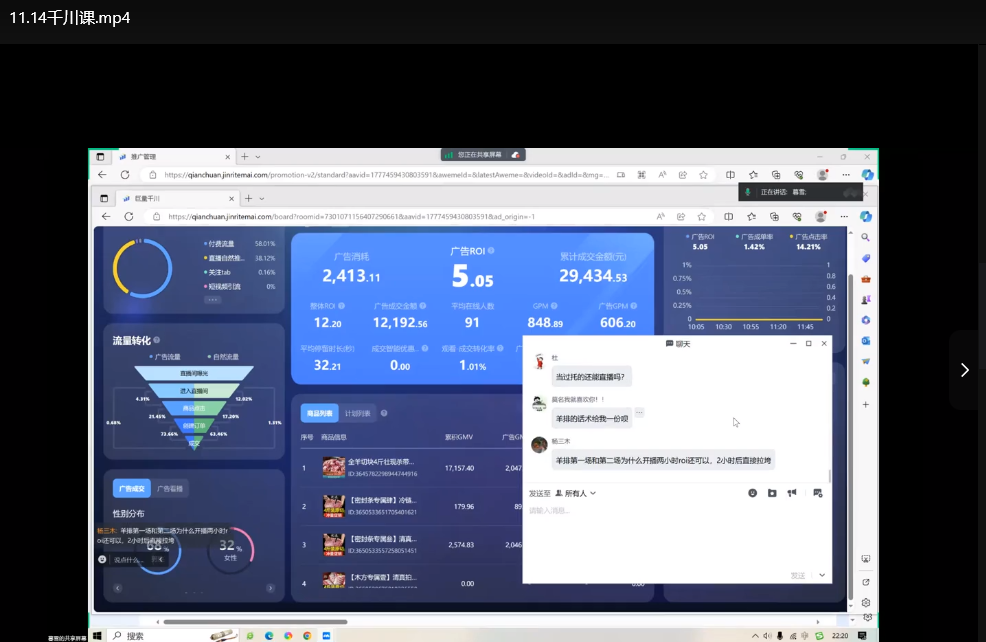The height and width of the screenshot is (642, 986).
Task: Reload the inner 巨量千川 board page
Action: tap(129, 216)
